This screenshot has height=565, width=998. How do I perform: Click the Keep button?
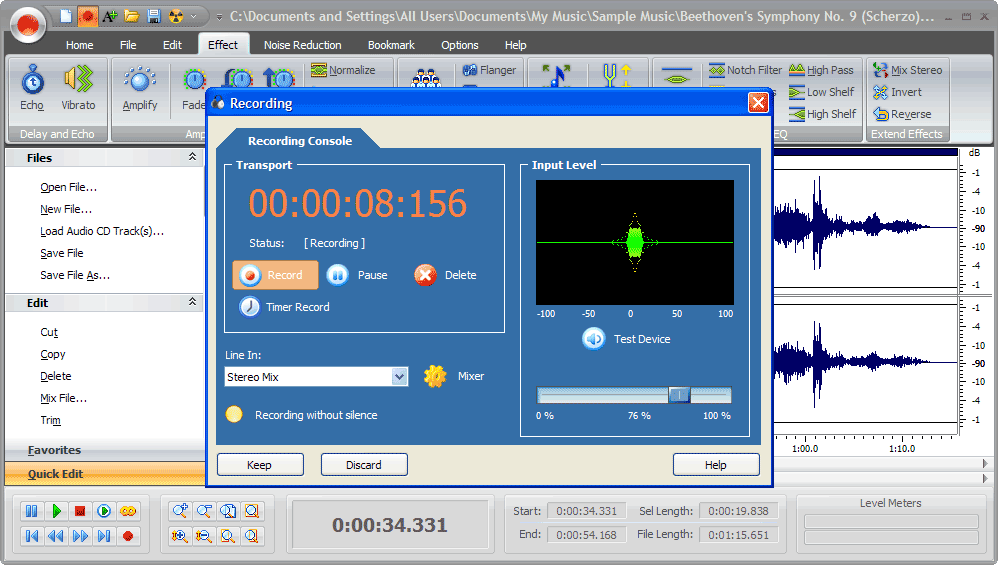click(x=260, y=464)
